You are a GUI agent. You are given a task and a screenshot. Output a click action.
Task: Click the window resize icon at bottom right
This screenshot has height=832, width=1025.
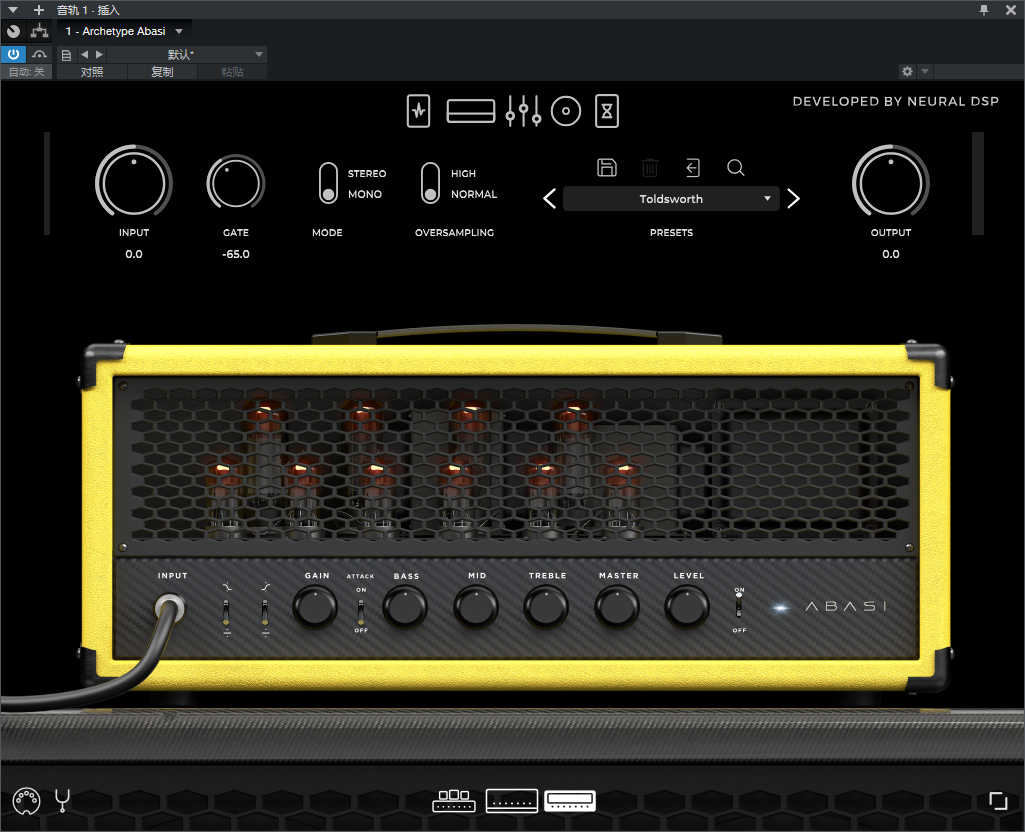tap(998, 801)
